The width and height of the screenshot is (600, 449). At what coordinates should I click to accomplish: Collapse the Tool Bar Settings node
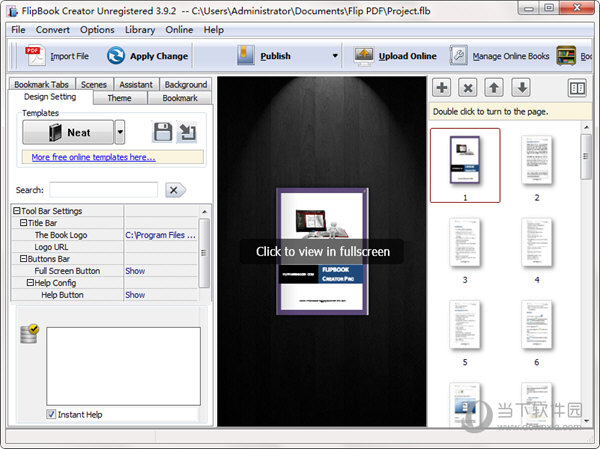click(x=16, y=211)
